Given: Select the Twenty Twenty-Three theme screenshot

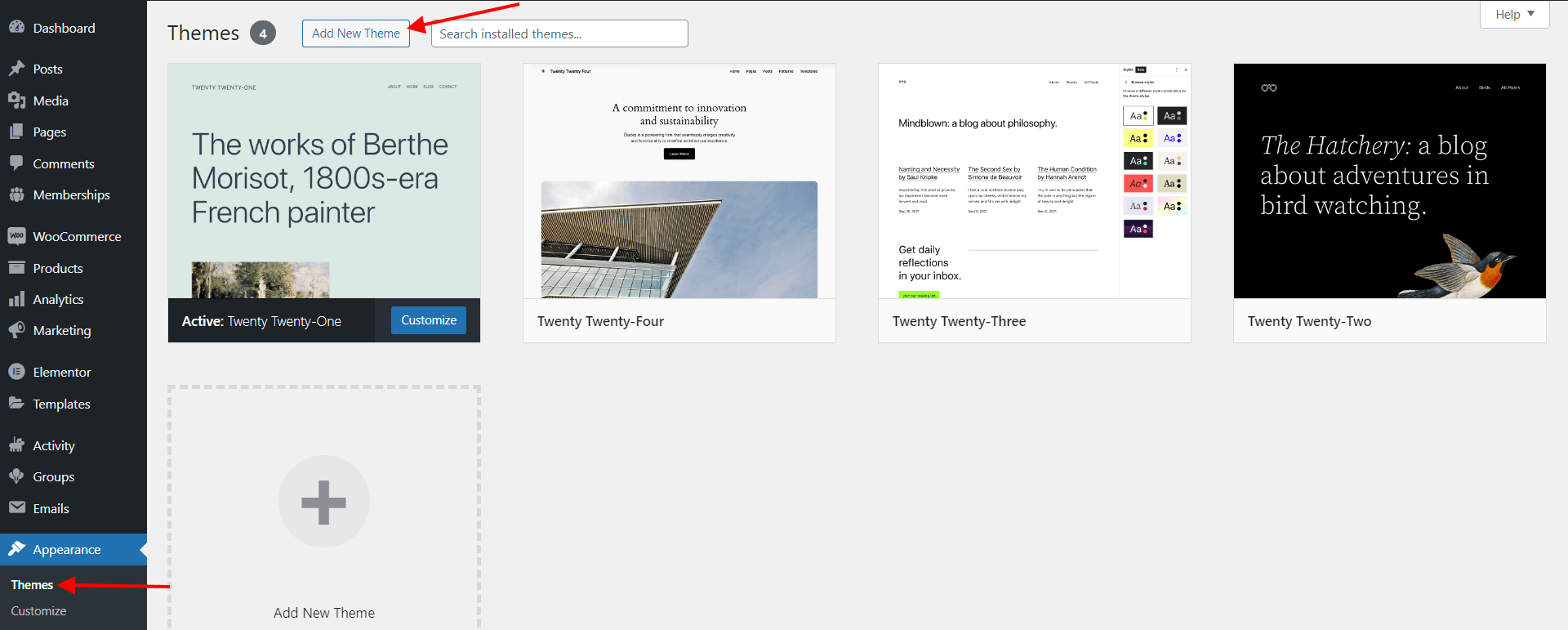Looking at the screenshot, I should pos(1035,181).
